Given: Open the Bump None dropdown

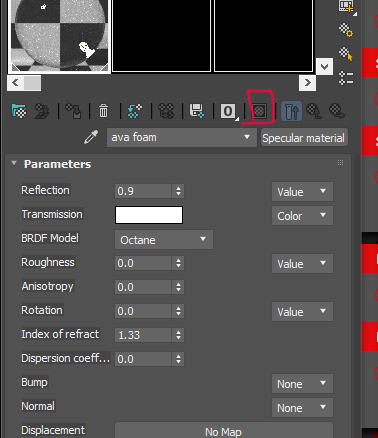Looking at the screenshot, I should (x=302, y=384).
